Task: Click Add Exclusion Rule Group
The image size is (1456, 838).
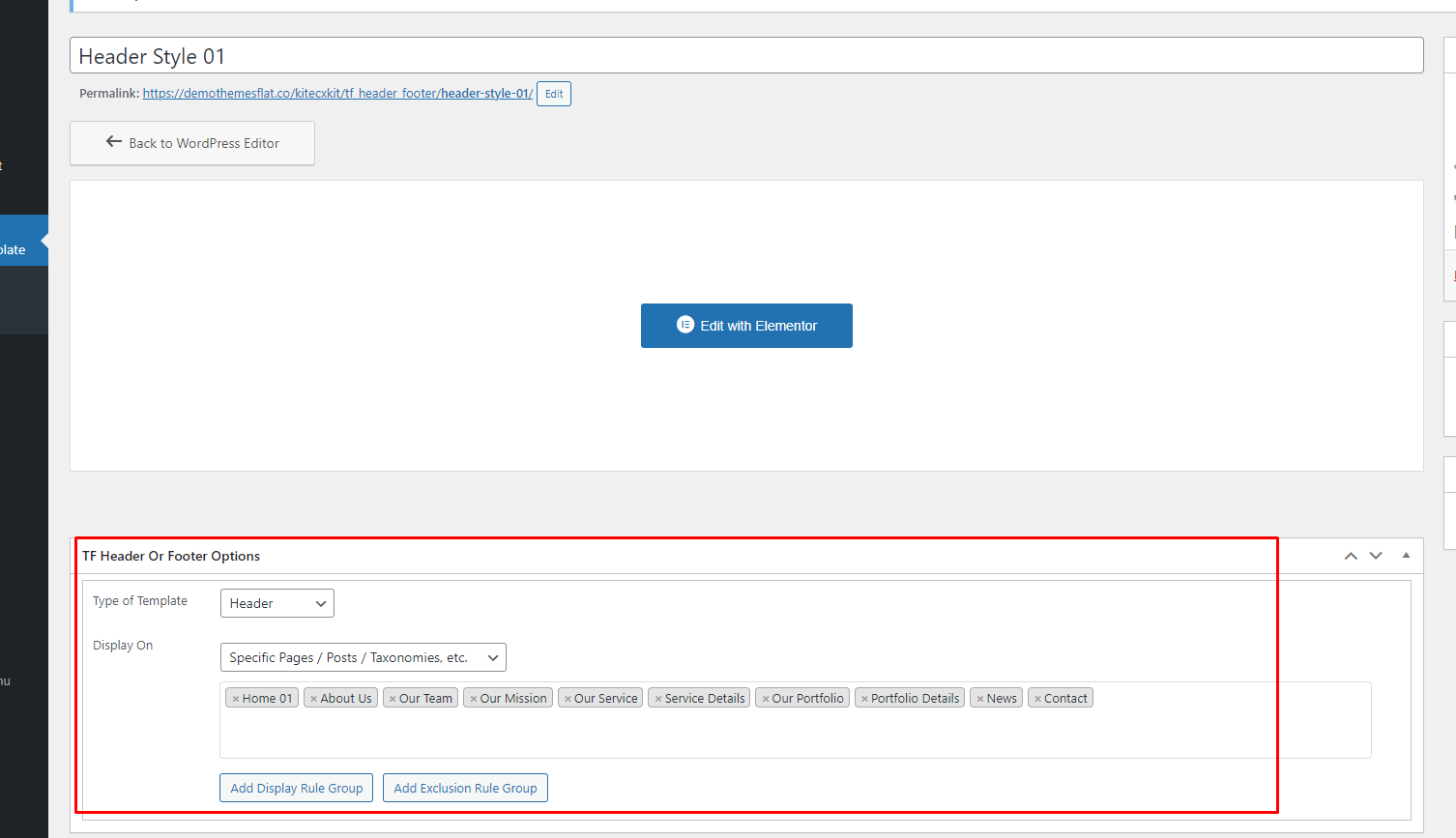Action: point(465,788)
